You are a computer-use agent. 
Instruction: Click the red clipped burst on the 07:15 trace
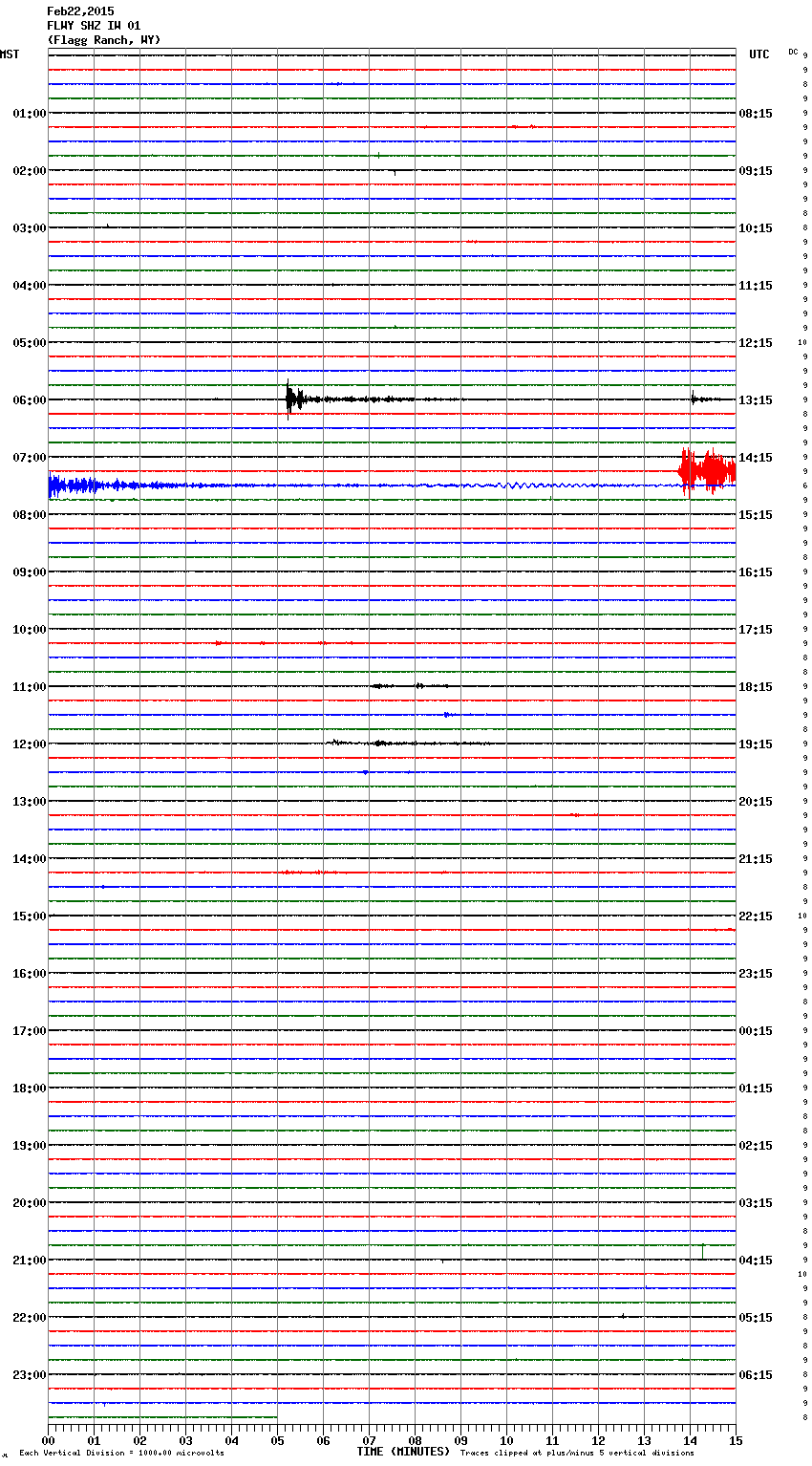[x=707, y=470]
